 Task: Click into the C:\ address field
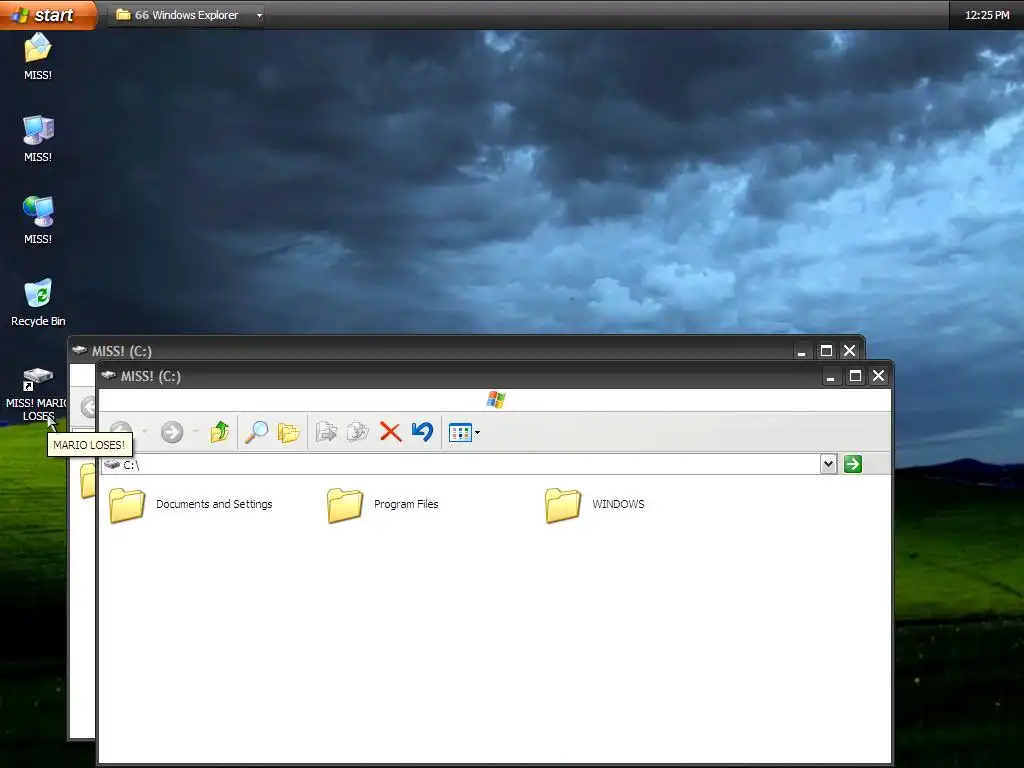pos(460,464)
